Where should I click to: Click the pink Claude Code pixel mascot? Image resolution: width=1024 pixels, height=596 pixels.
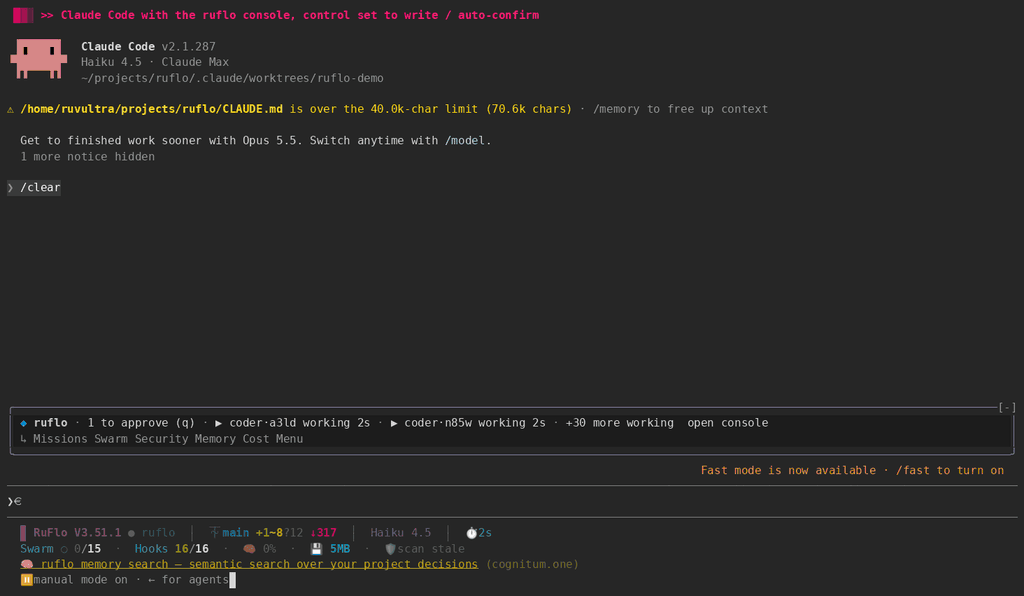[x=39, y=59]
